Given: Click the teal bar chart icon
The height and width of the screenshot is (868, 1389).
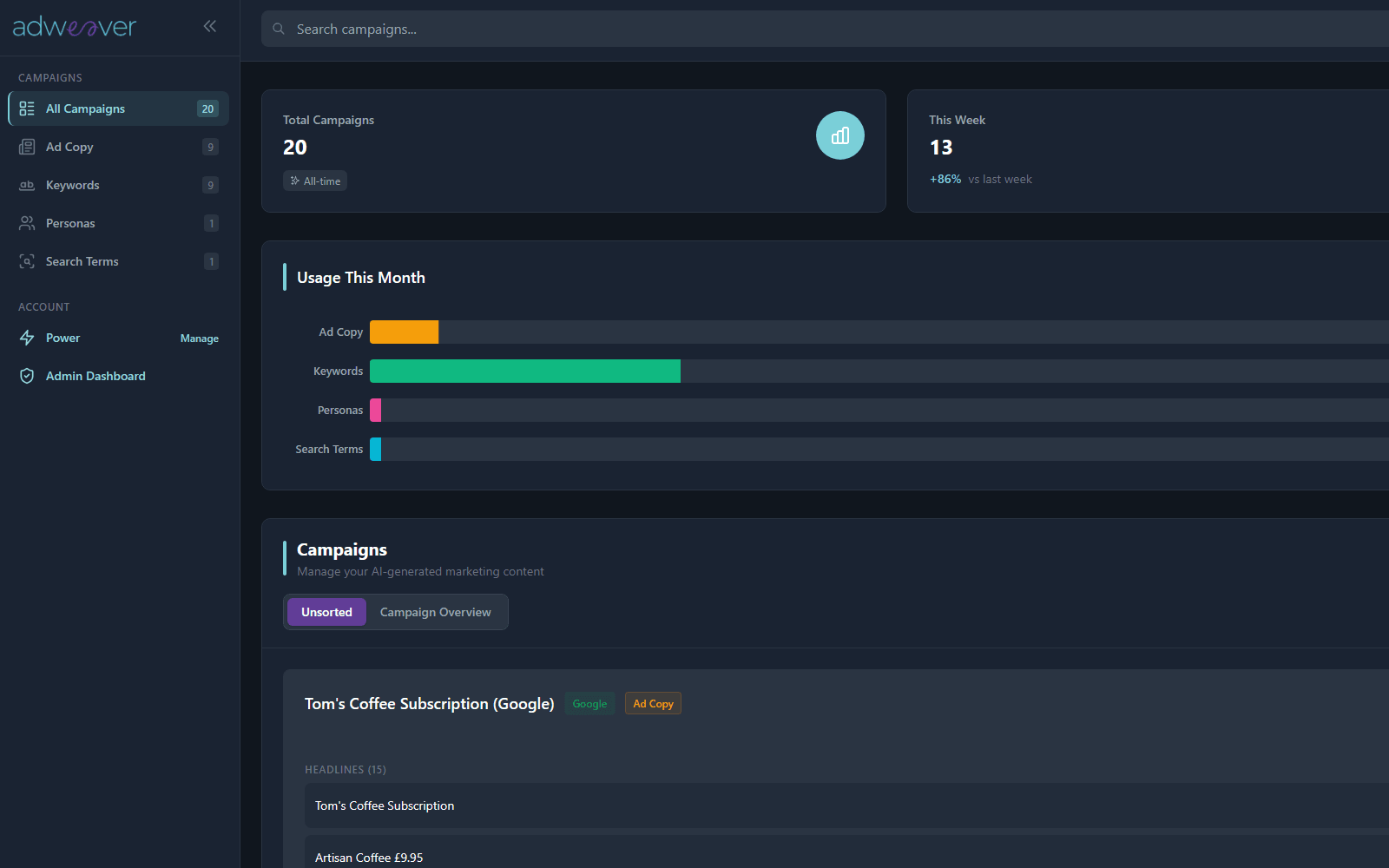Looking at the screenshot, I should tap(839, 135).
